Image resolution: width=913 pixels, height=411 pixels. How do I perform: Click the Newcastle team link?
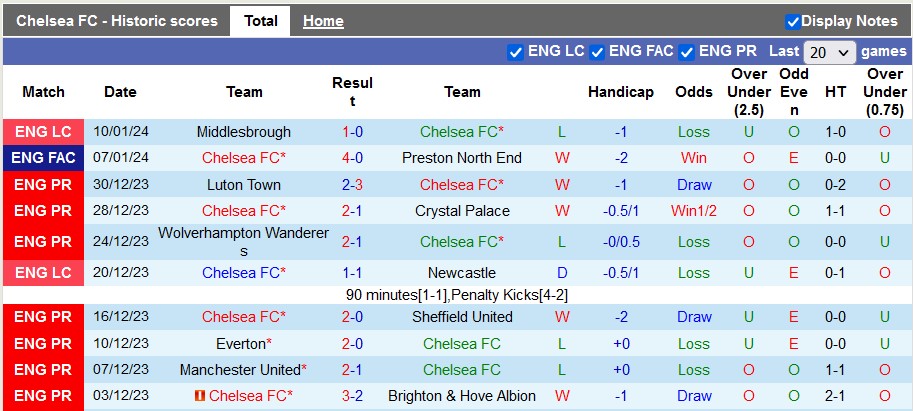462,273
